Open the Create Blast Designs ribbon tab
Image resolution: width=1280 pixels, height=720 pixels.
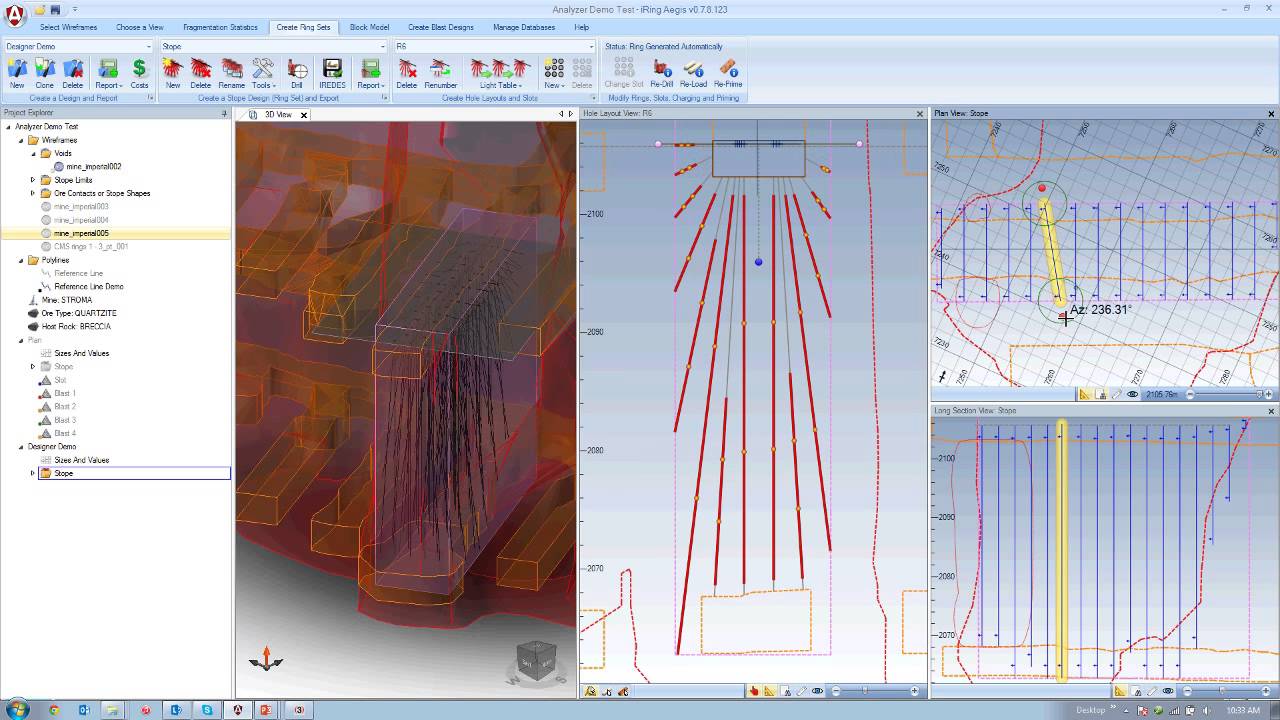(441, 27)
